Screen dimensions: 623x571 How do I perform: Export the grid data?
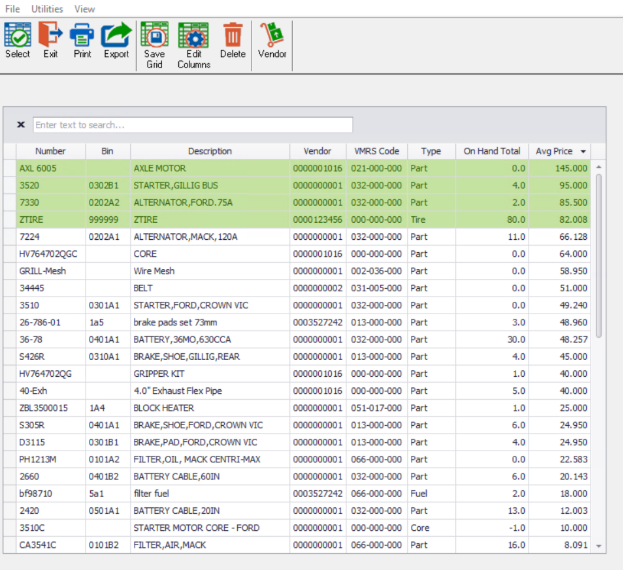point(116,40)
